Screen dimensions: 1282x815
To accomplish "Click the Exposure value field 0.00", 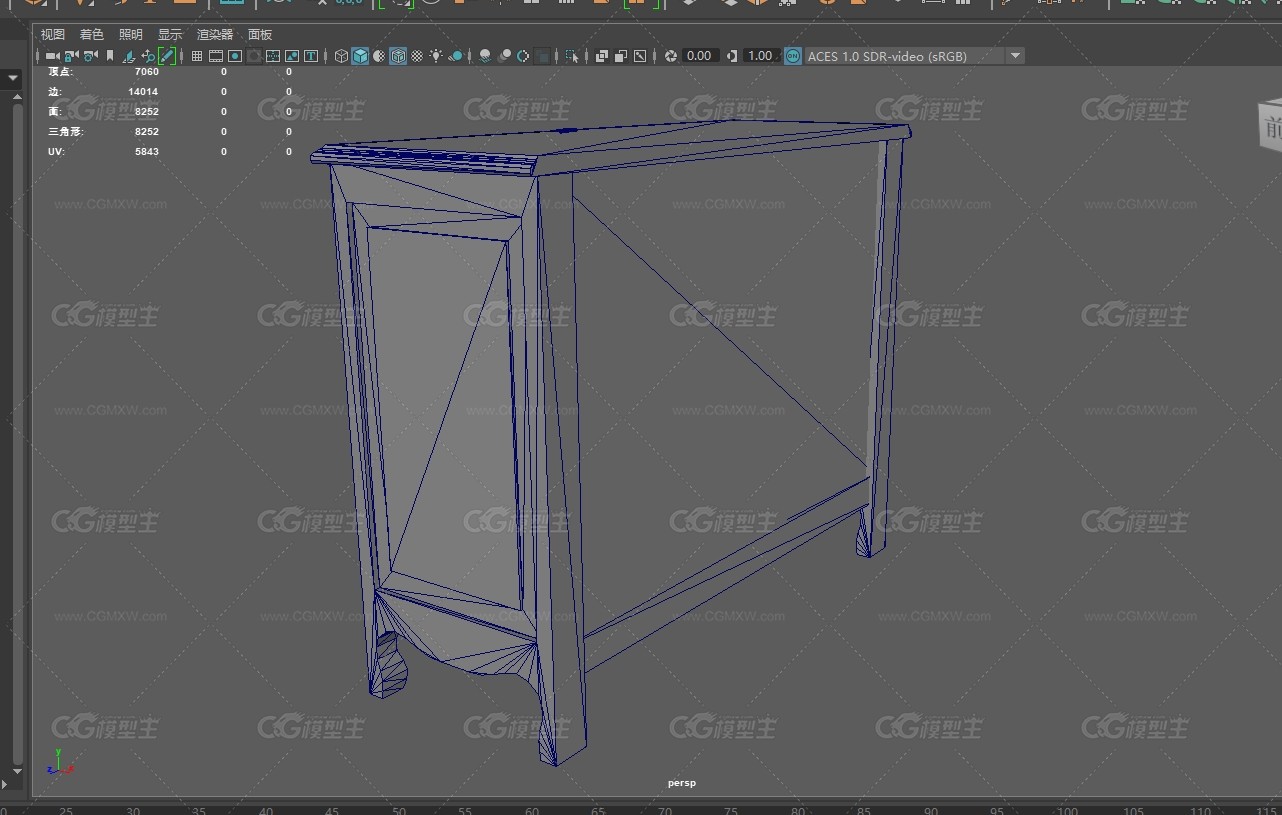I will tap(700, 56).
